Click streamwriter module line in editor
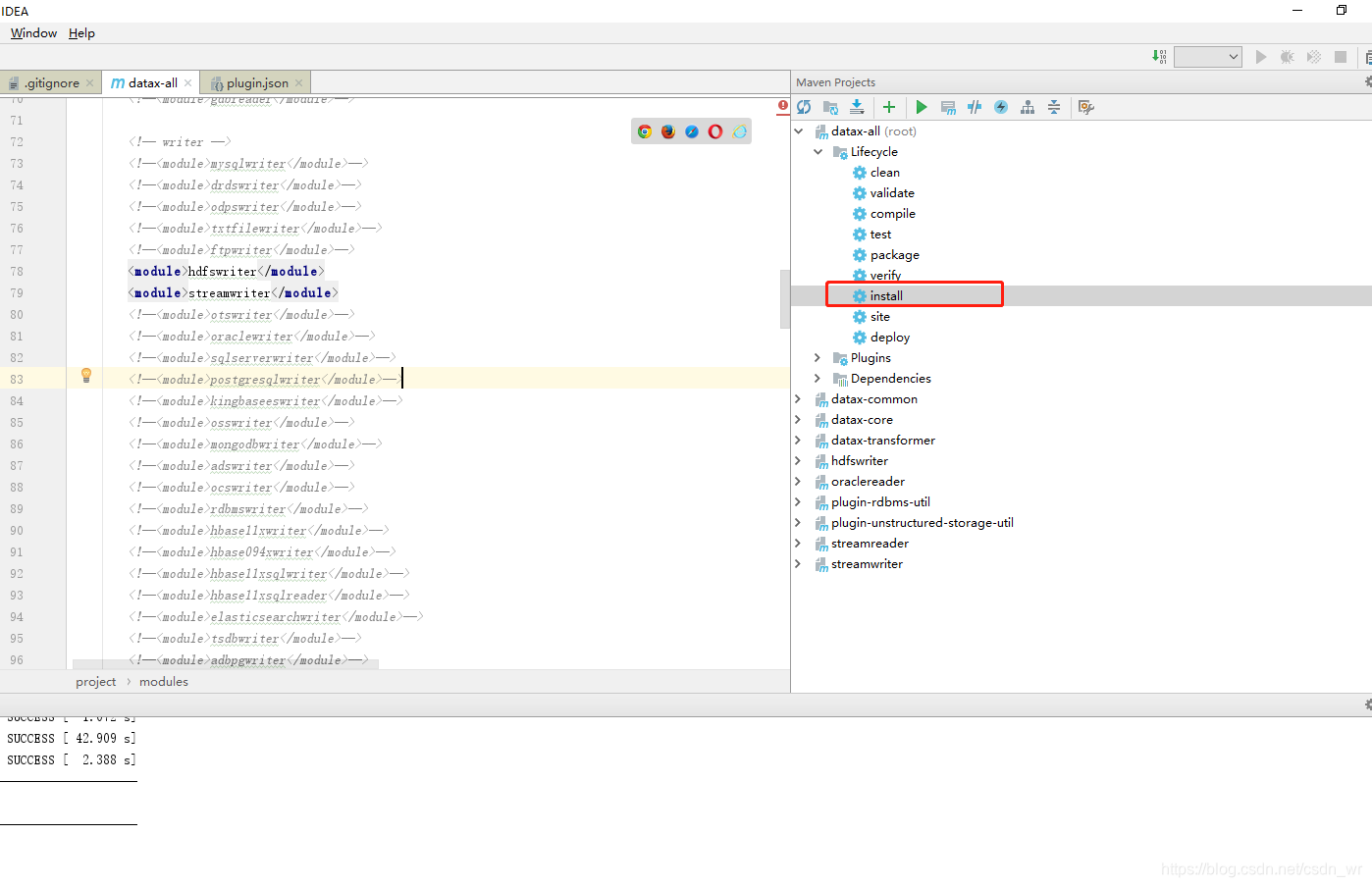1372x887 pixels. (x=233, y=293)
